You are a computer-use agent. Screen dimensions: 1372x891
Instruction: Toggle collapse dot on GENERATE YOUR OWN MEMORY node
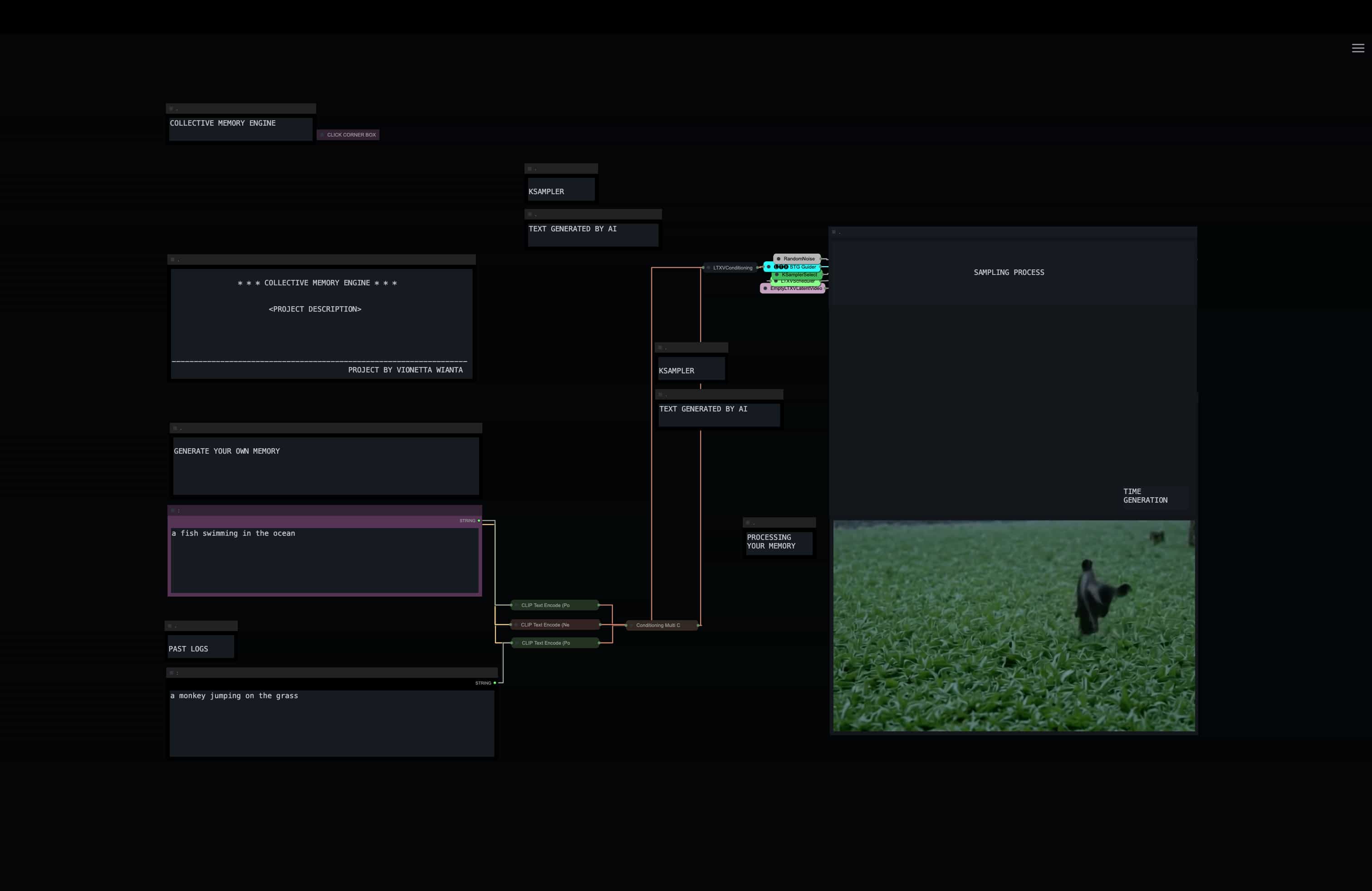(x=175, y=428)
